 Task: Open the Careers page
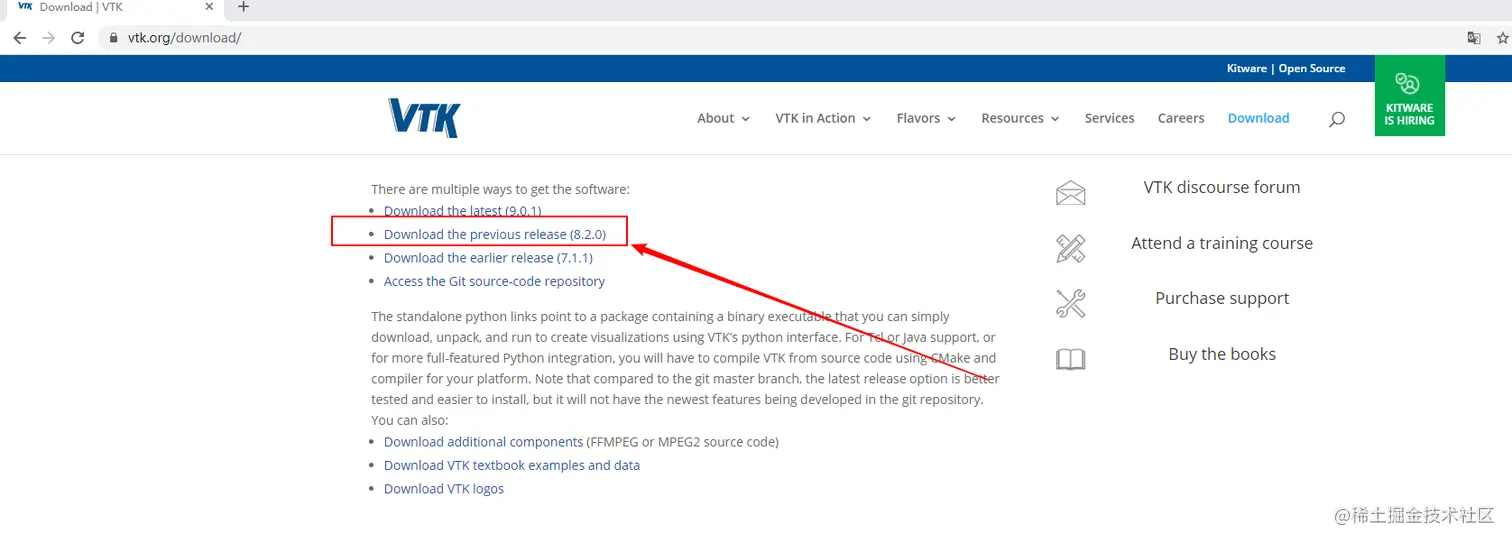point(1181,118)
